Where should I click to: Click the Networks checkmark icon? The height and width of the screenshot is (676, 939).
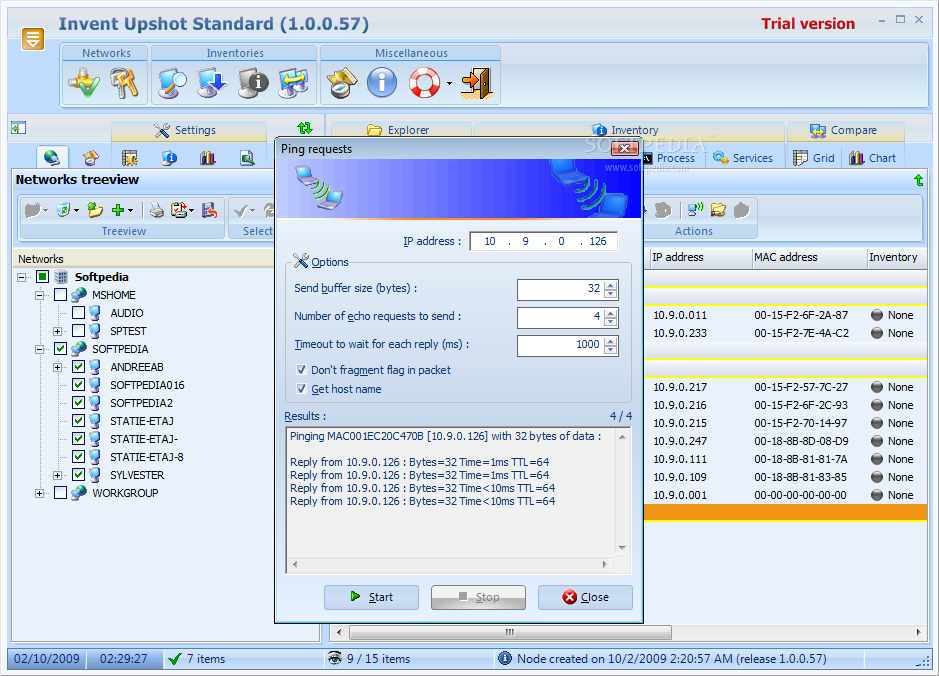coord(84,83)
